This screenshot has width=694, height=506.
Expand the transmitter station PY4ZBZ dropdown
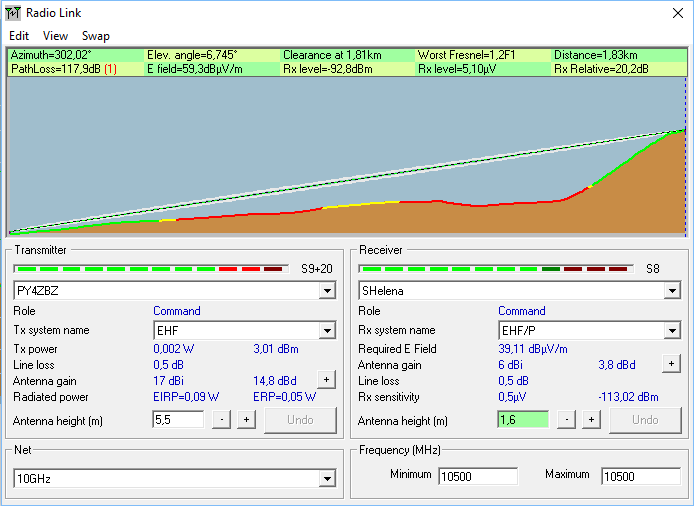(x=327, y=291)
